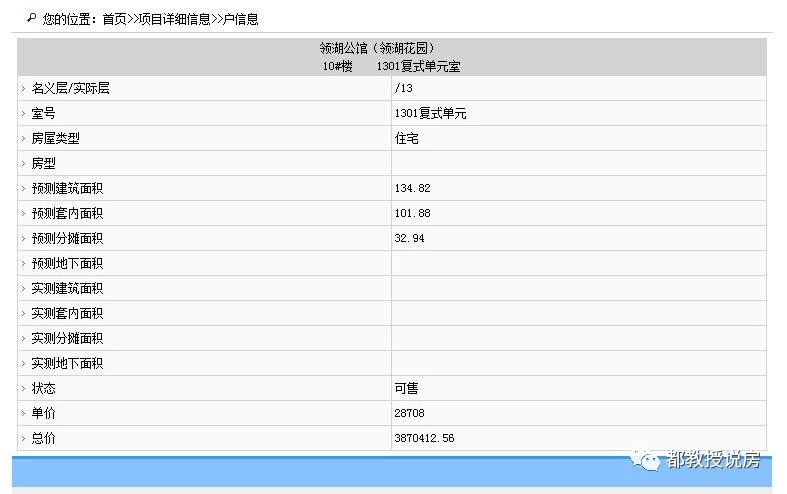Select the 室号 row label
Screen dimensions: 787x494
pyautogui.click(x=43, y=113)
